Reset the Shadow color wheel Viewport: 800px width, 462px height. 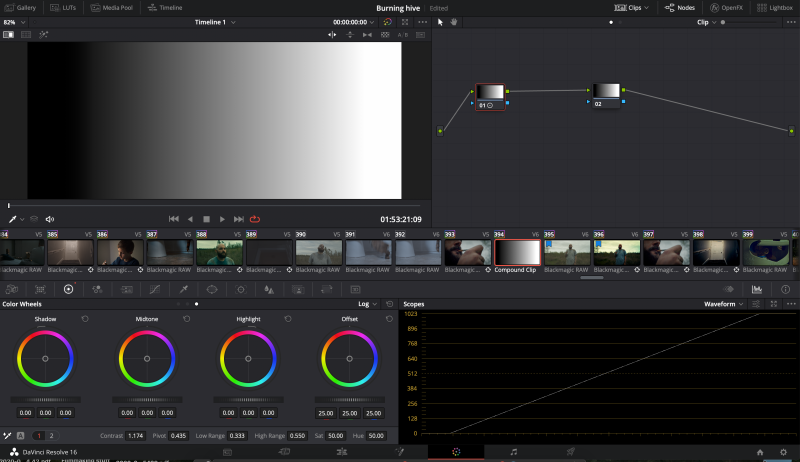85,319
